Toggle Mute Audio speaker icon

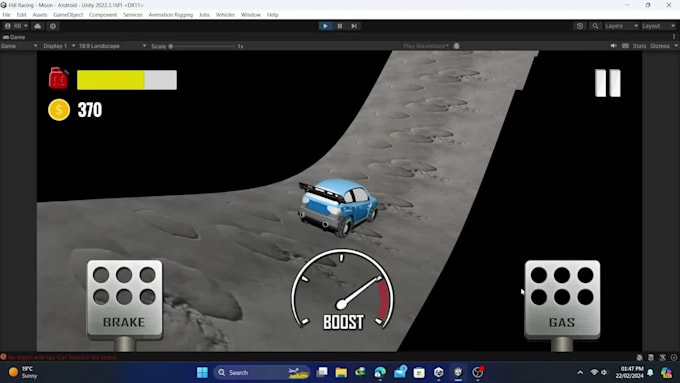(x=613, y=46)
